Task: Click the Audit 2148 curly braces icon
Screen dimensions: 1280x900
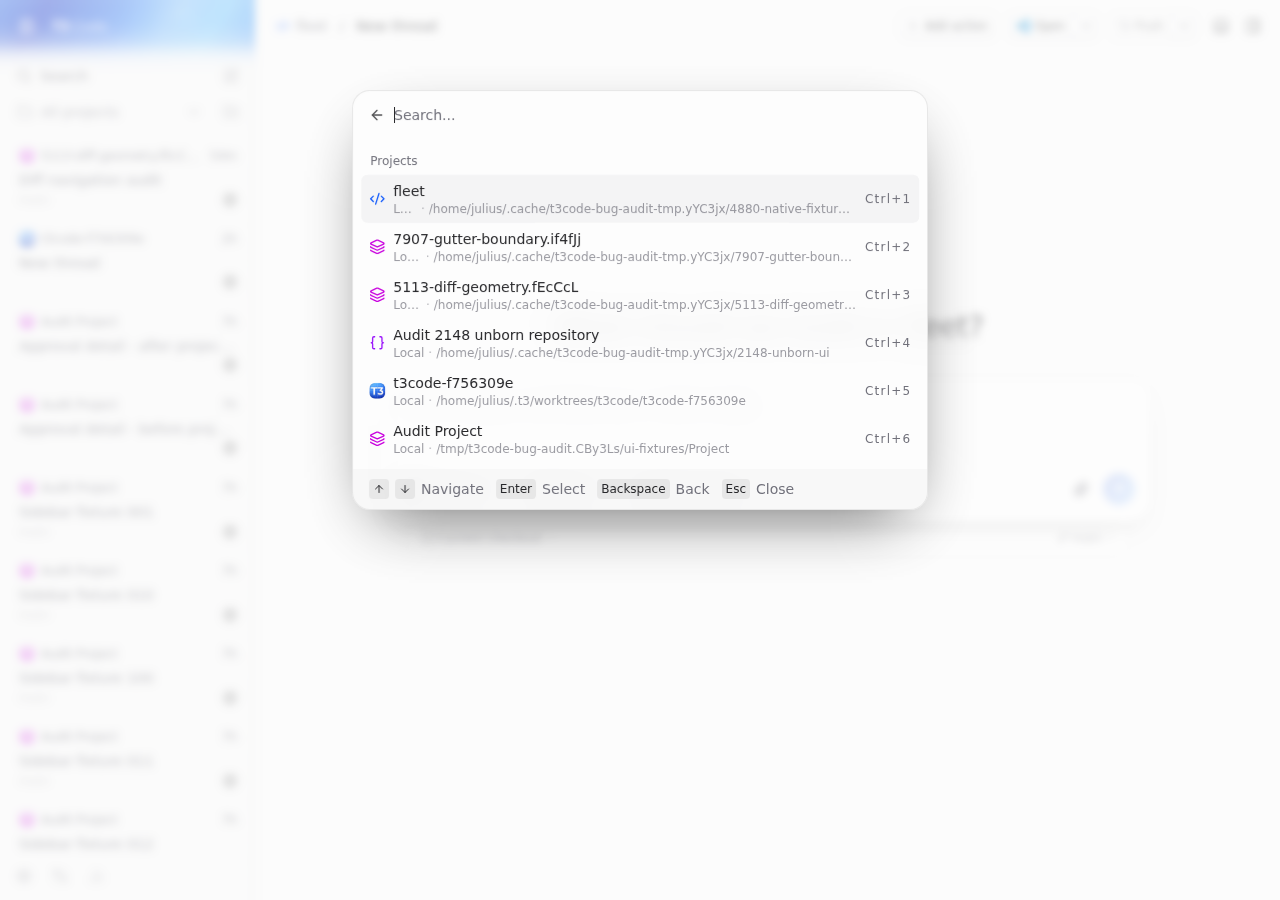Action: [x=377, y=343]
